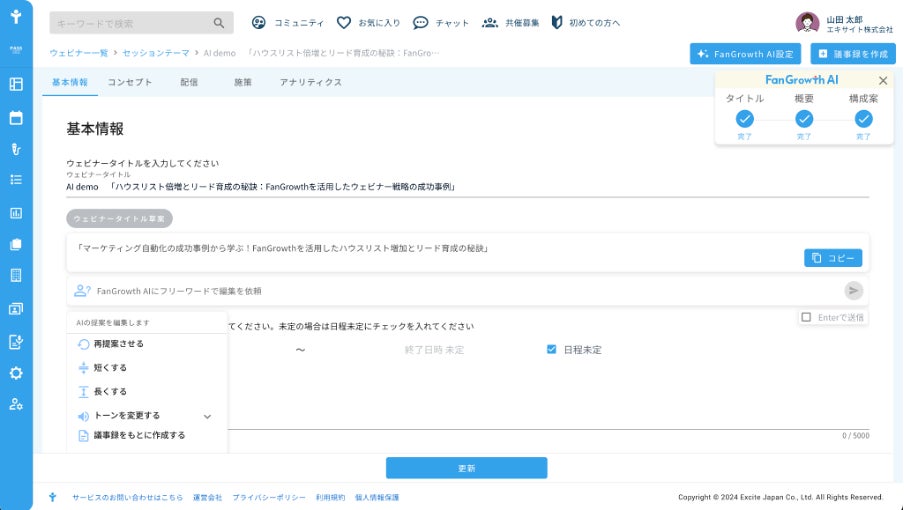Click the FanGrowth AI free-word input
The image size is (904, 510).
[x=467, y=291]
